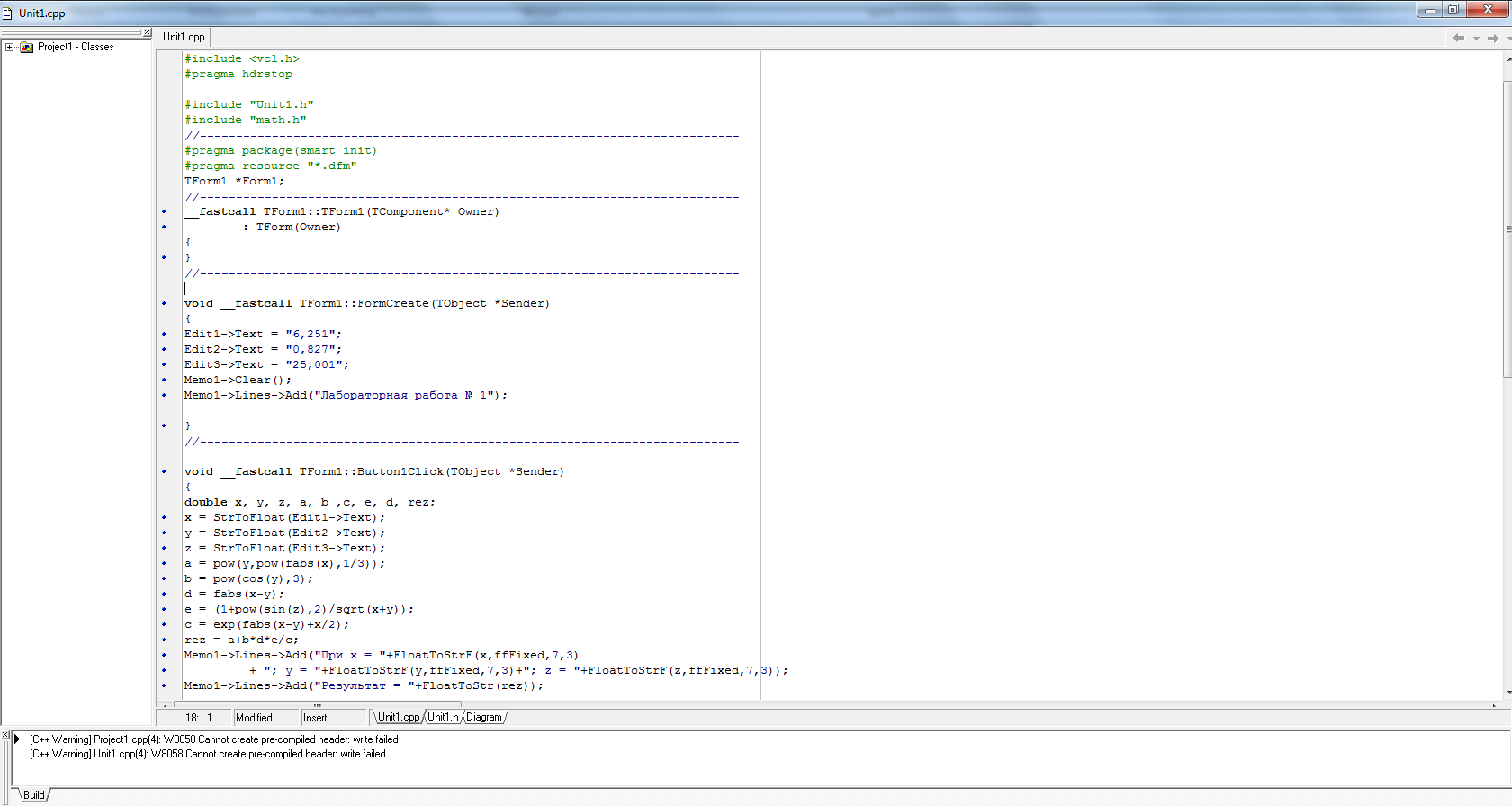This screenshot has height=806, width=1512.
Task: Click gutter dot beside Memo1->Clear() line
Action: [164, 380]
